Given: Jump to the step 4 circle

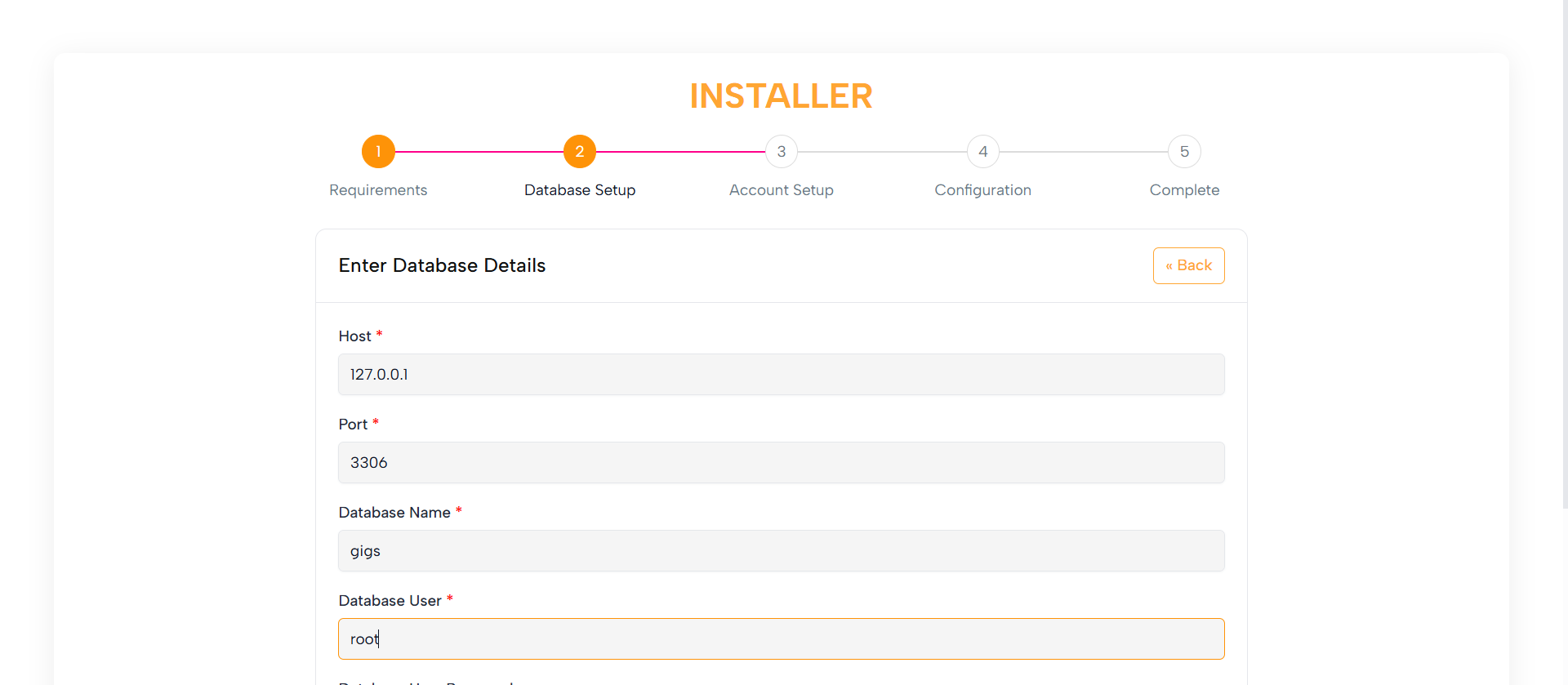Looking at the screenshot, I should point(983,152).
